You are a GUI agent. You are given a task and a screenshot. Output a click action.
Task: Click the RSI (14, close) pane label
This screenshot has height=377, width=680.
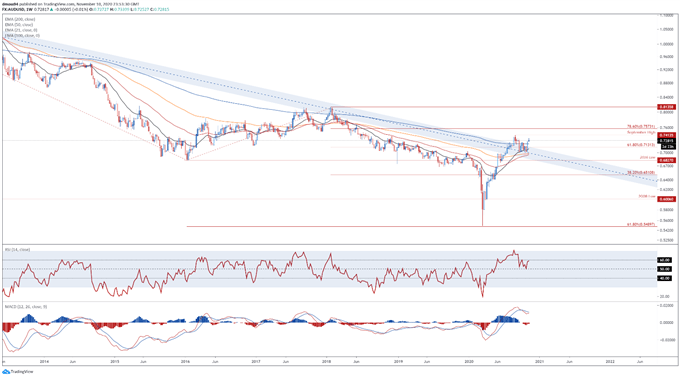(x=17, y=250)
